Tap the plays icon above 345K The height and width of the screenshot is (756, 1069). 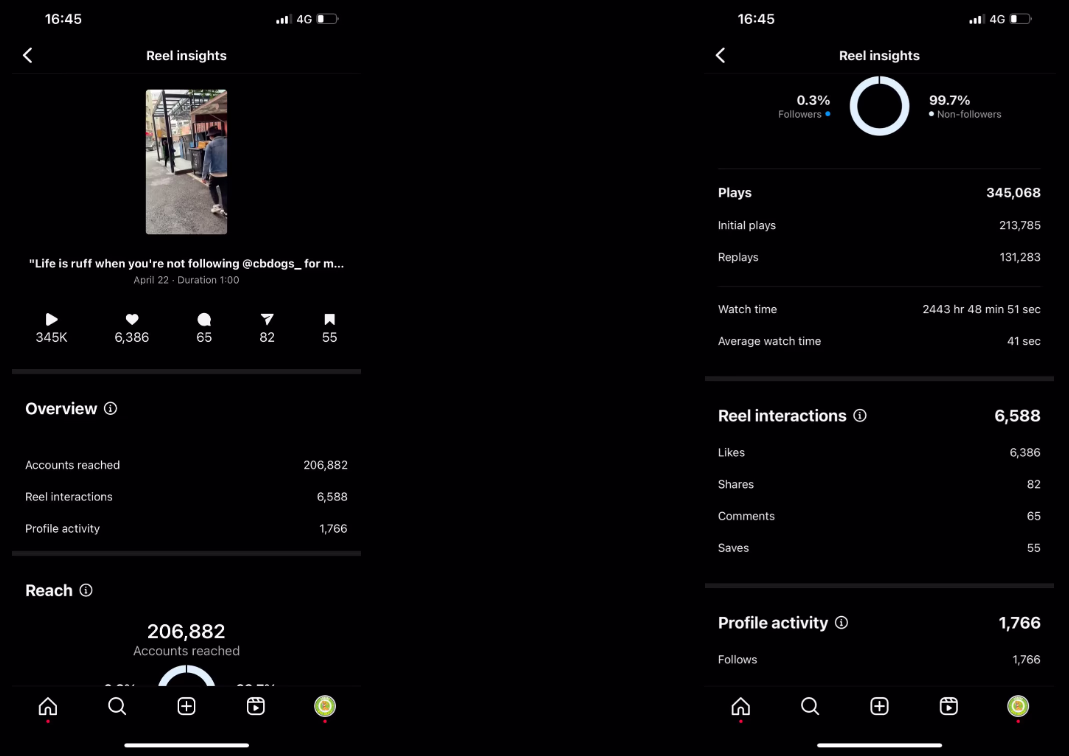[x=52, y=319]
